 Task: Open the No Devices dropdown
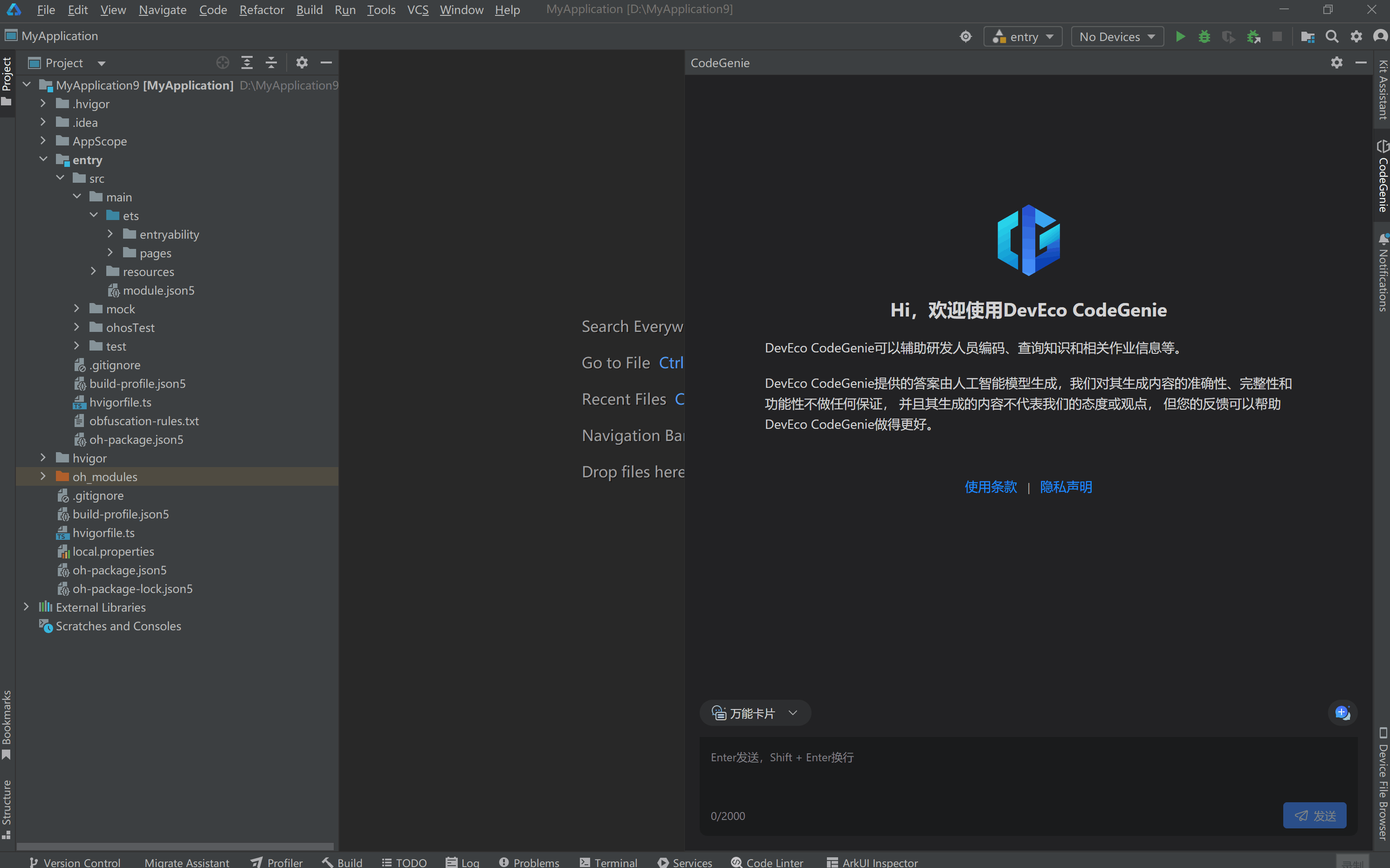point(1116,37)
